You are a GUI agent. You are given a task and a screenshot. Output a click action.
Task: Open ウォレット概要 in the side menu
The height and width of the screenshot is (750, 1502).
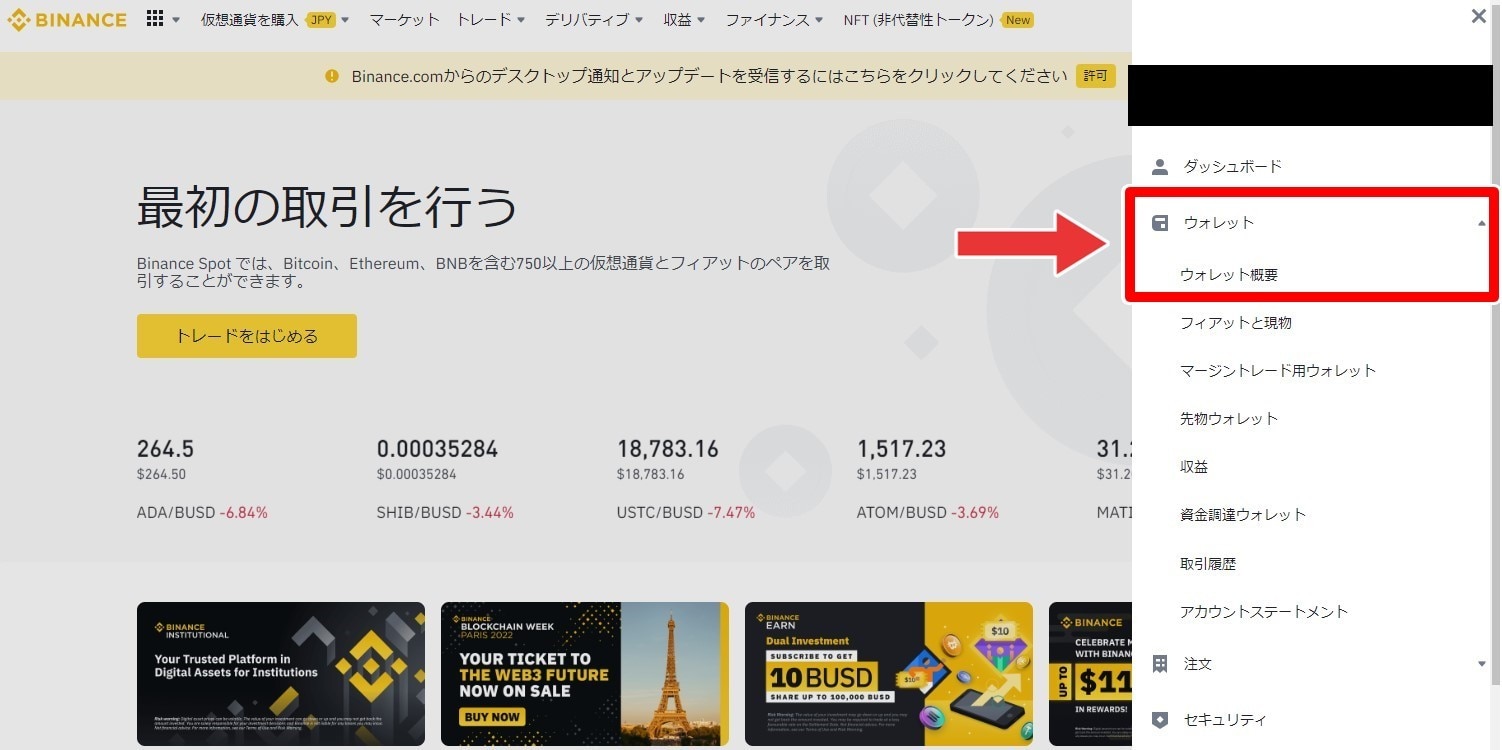click(1229, 274)
